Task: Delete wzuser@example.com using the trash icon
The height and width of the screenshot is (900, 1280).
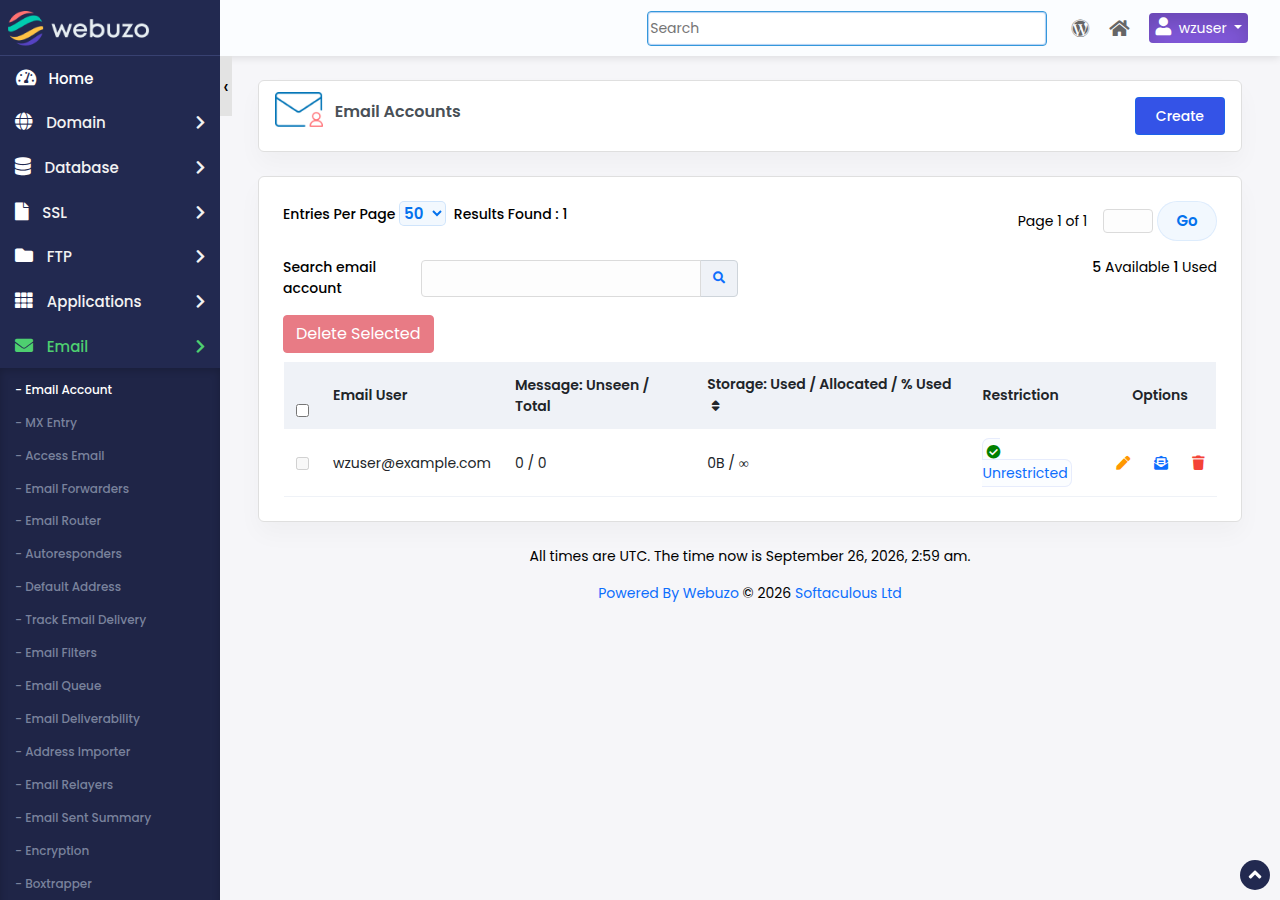Action: click(1198, 463)
